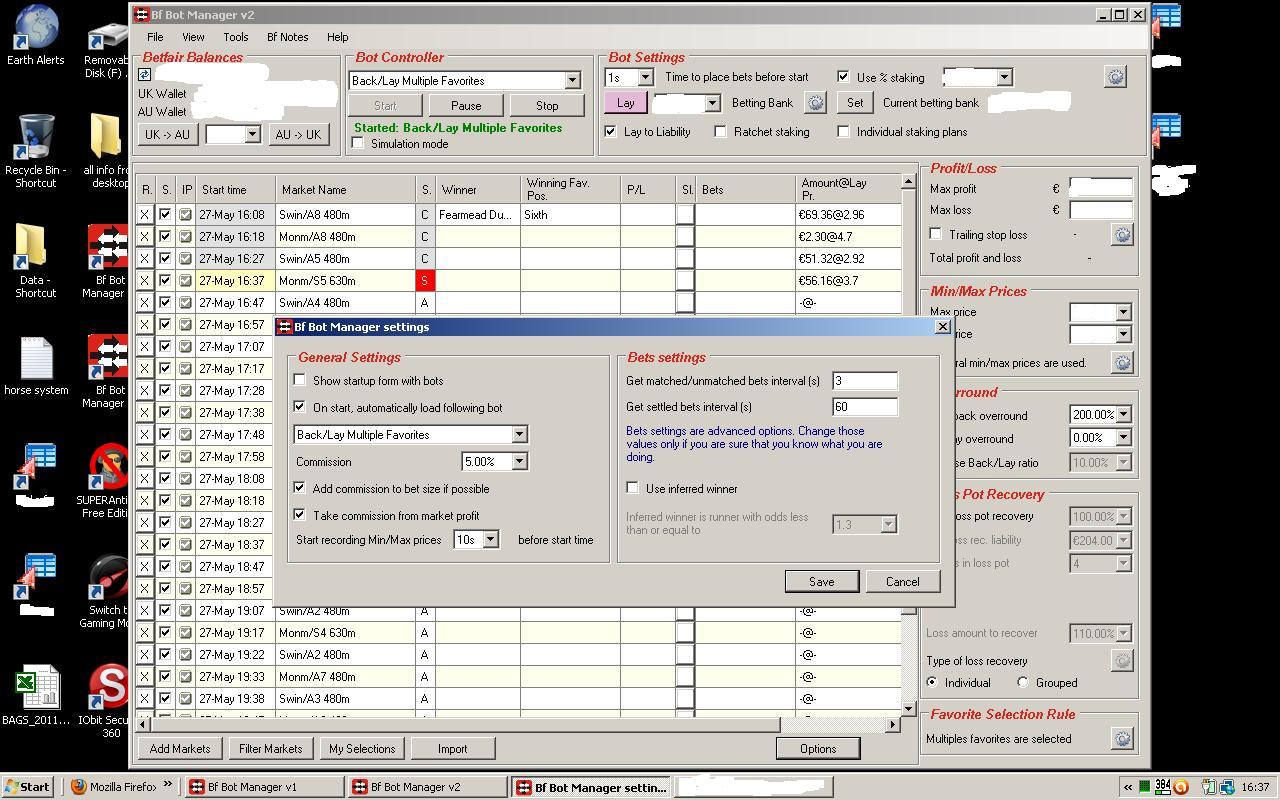Click Save button in settings dialog
This screenshot has height=800, width=1280.
821,581
